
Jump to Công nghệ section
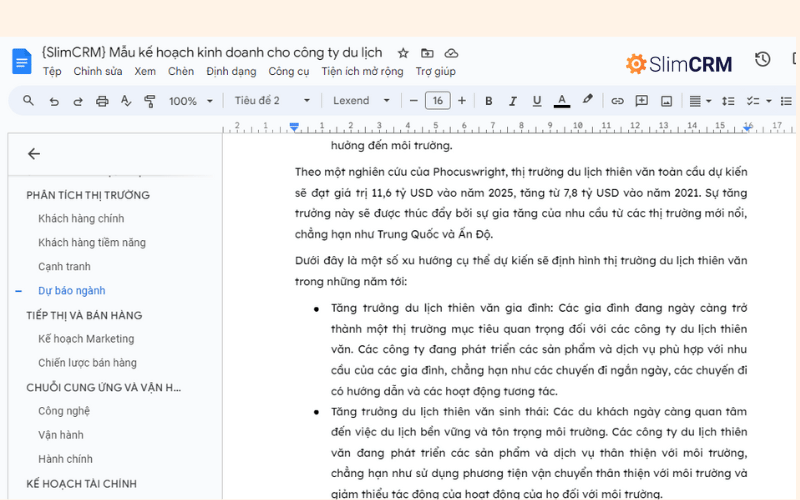click(64, 411)
